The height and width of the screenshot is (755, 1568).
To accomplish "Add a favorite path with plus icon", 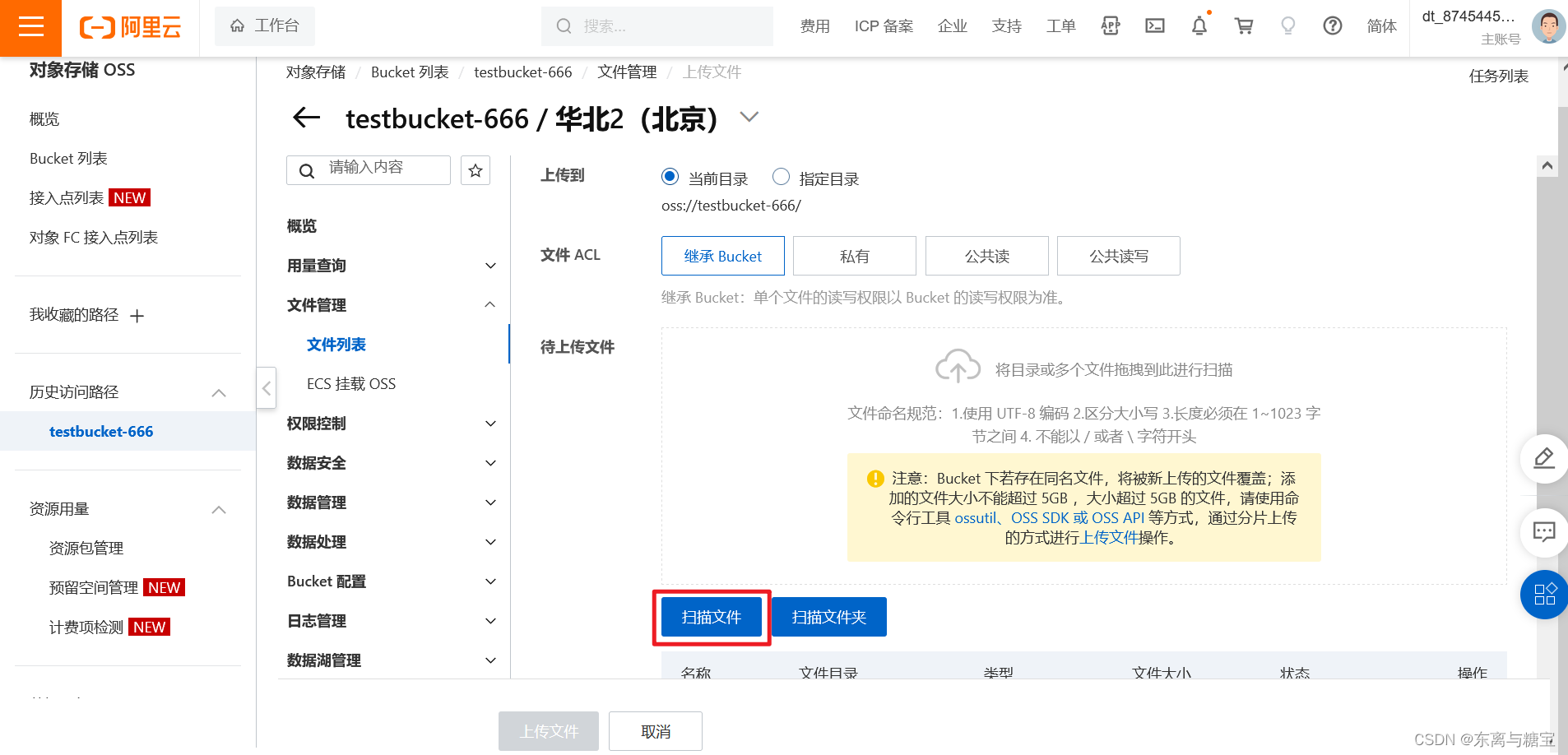I will [x=137, y=316].
